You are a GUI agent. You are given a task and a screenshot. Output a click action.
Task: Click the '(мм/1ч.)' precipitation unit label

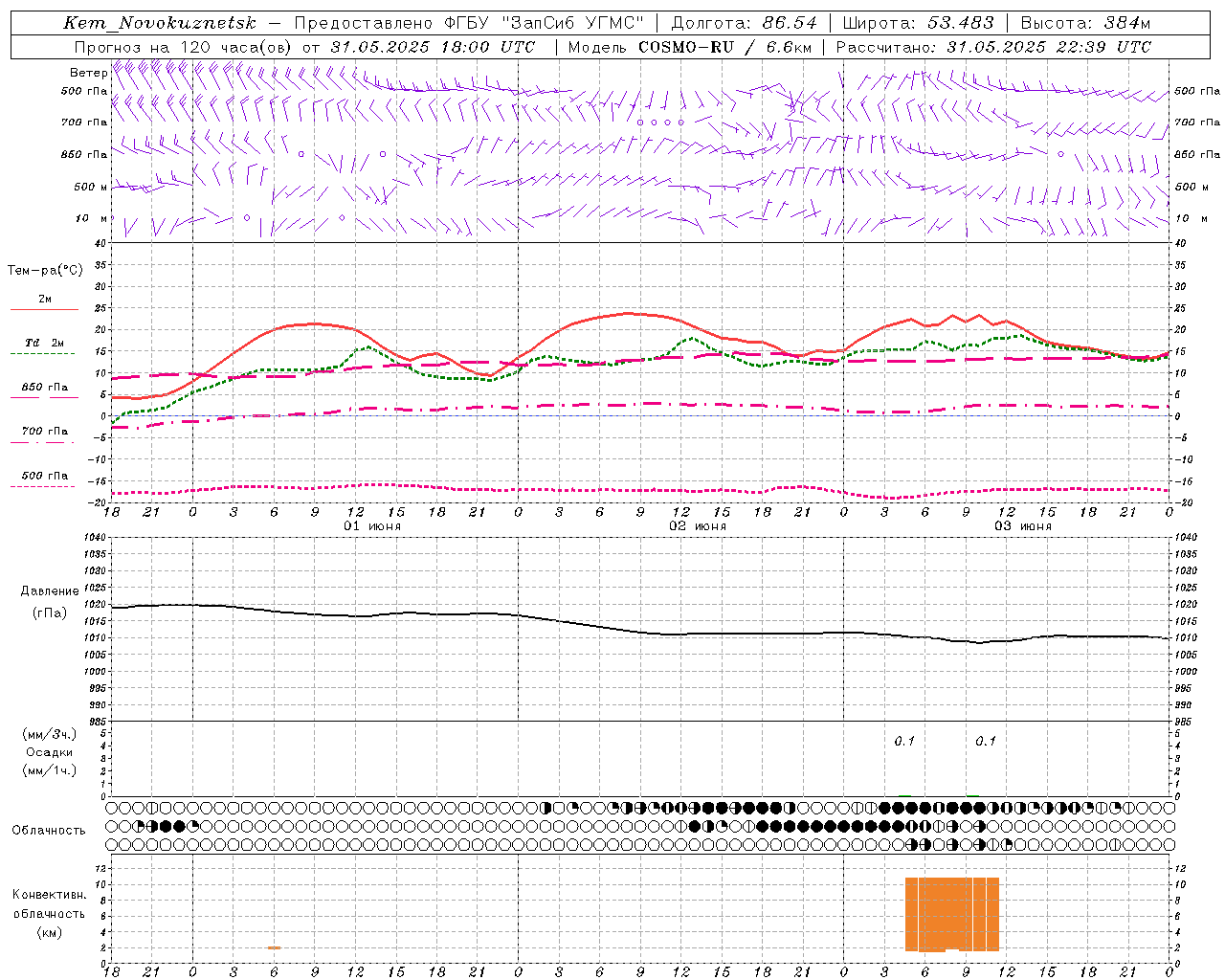click(50, 770)
